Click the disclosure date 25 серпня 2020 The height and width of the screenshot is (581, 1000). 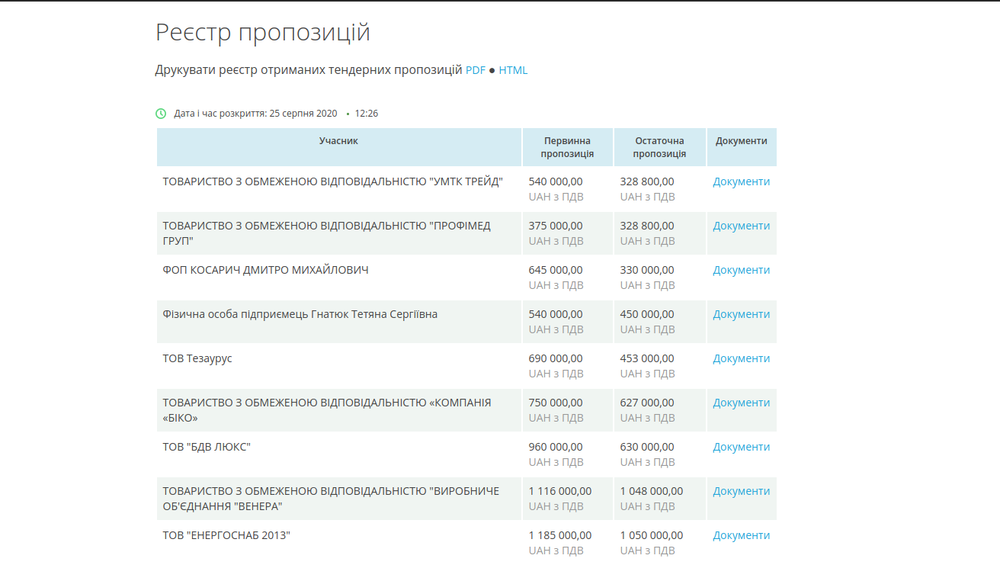[x=304, y=114]
